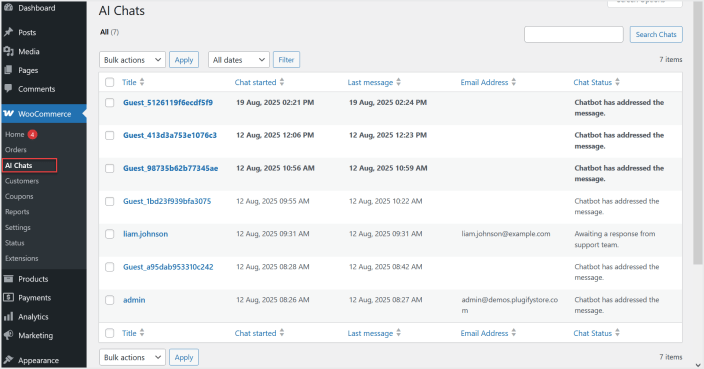
Task: Click the Marketing megaphone icon
Action: click(x=8, y=335)
